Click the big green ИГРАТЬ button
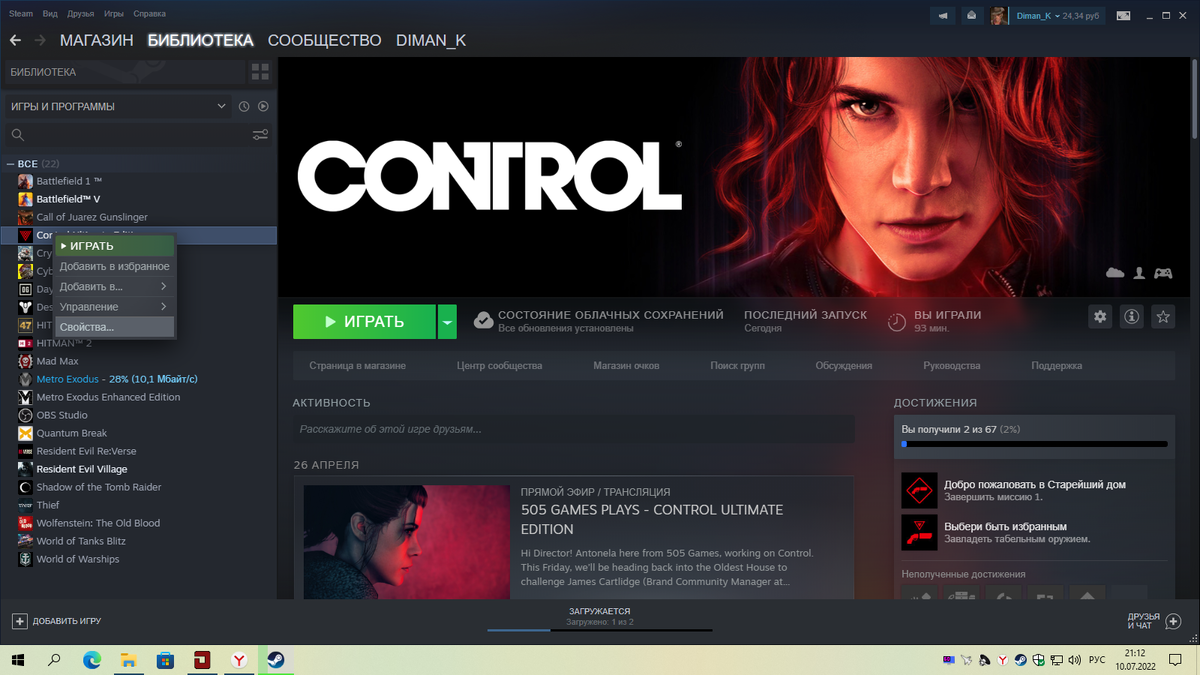Screen dimensions: 1200x675 point(364,322)
